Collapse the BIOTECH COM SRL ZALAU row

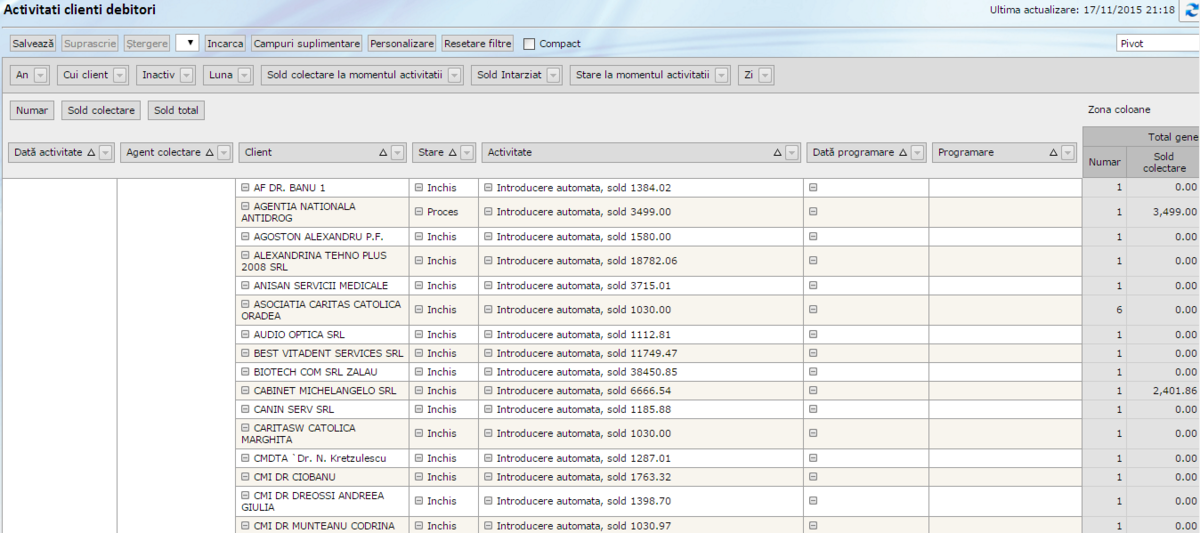(x=245, y=372)
